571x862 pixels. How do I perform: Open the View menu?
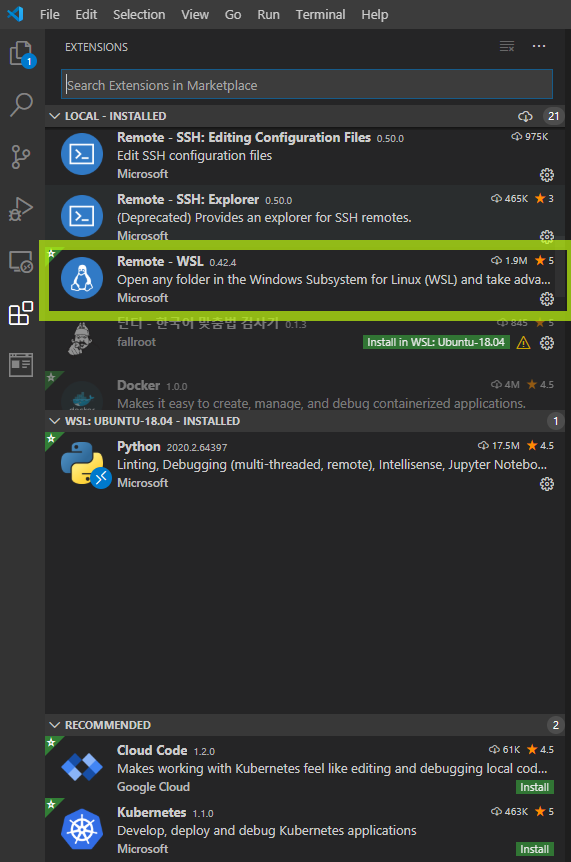click(x=195, y=14)
